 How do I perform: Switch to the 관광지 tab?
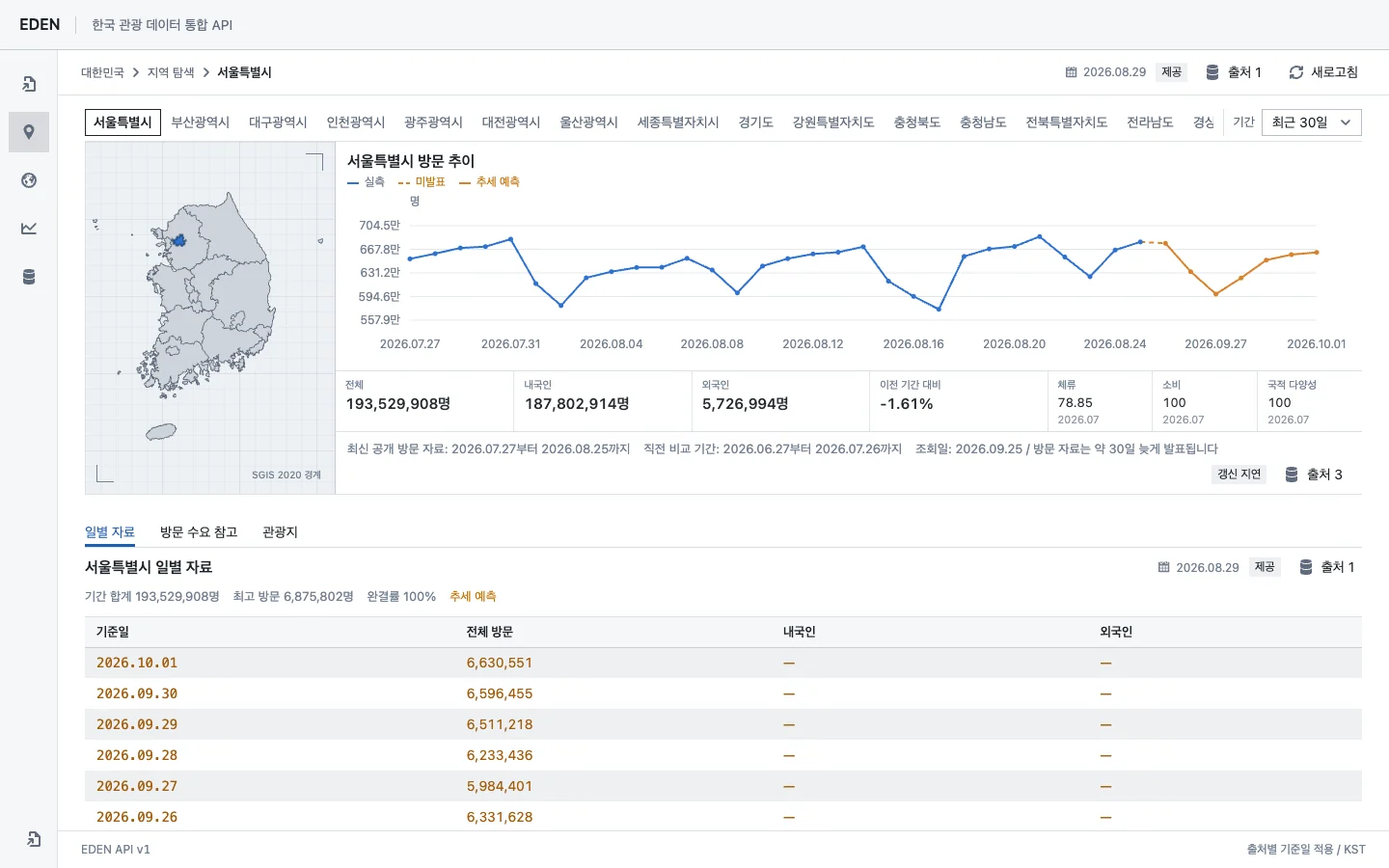(x=280, y=532)
